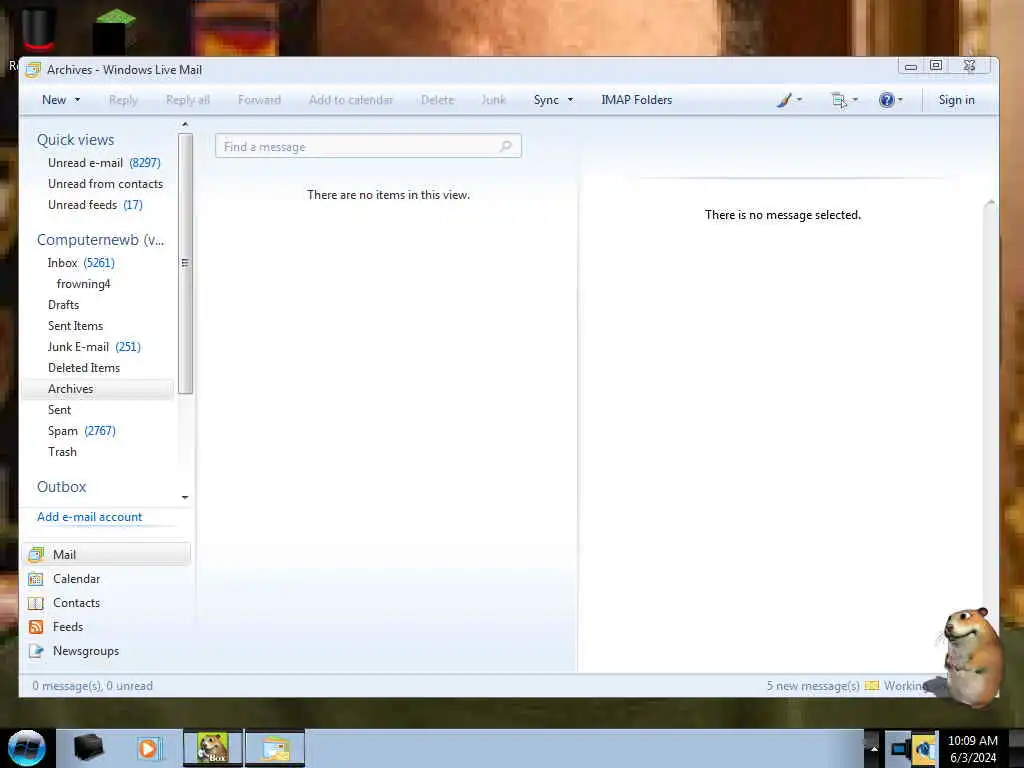
Task: Click the Mail envelope icon
Action: (x=37, y=554)
